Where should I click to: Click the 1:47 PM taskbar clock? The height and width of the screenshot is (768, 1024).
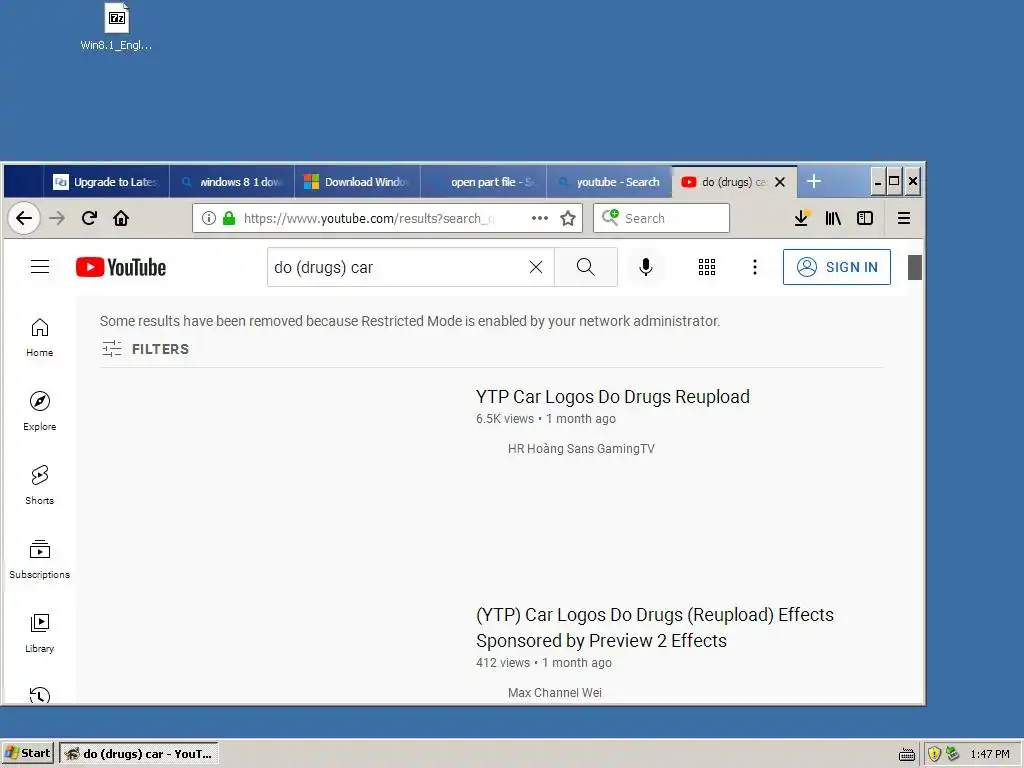(989, 754)
